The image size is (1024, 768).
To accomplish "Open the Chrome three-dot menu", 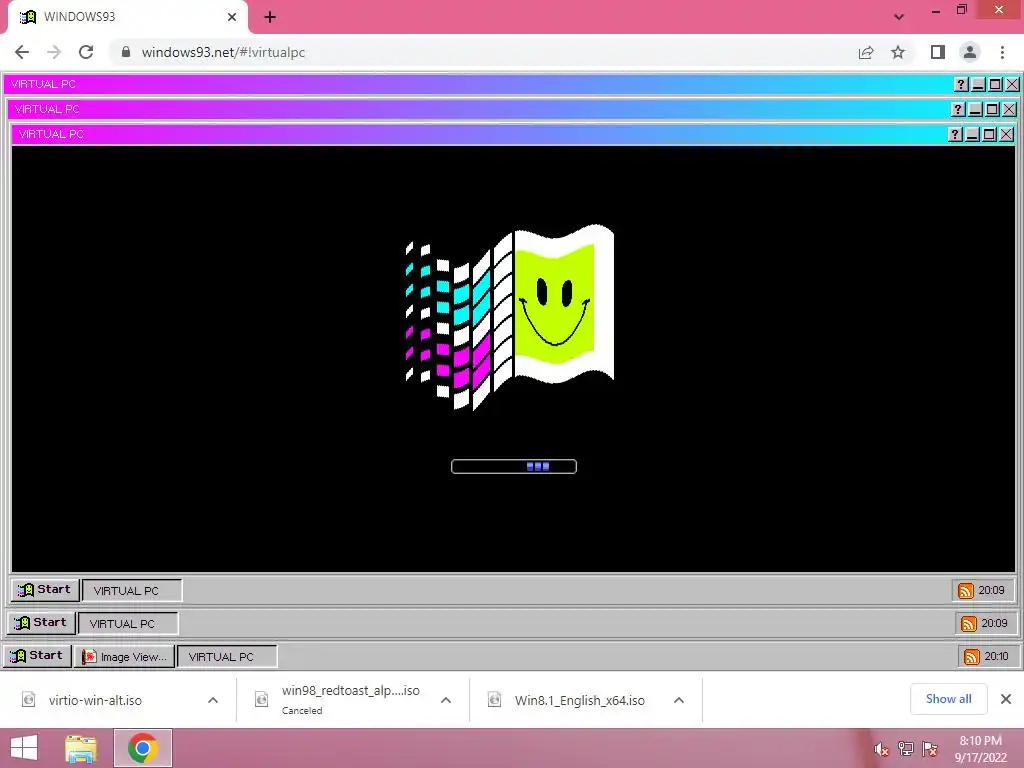I will tap(1002, 52).
